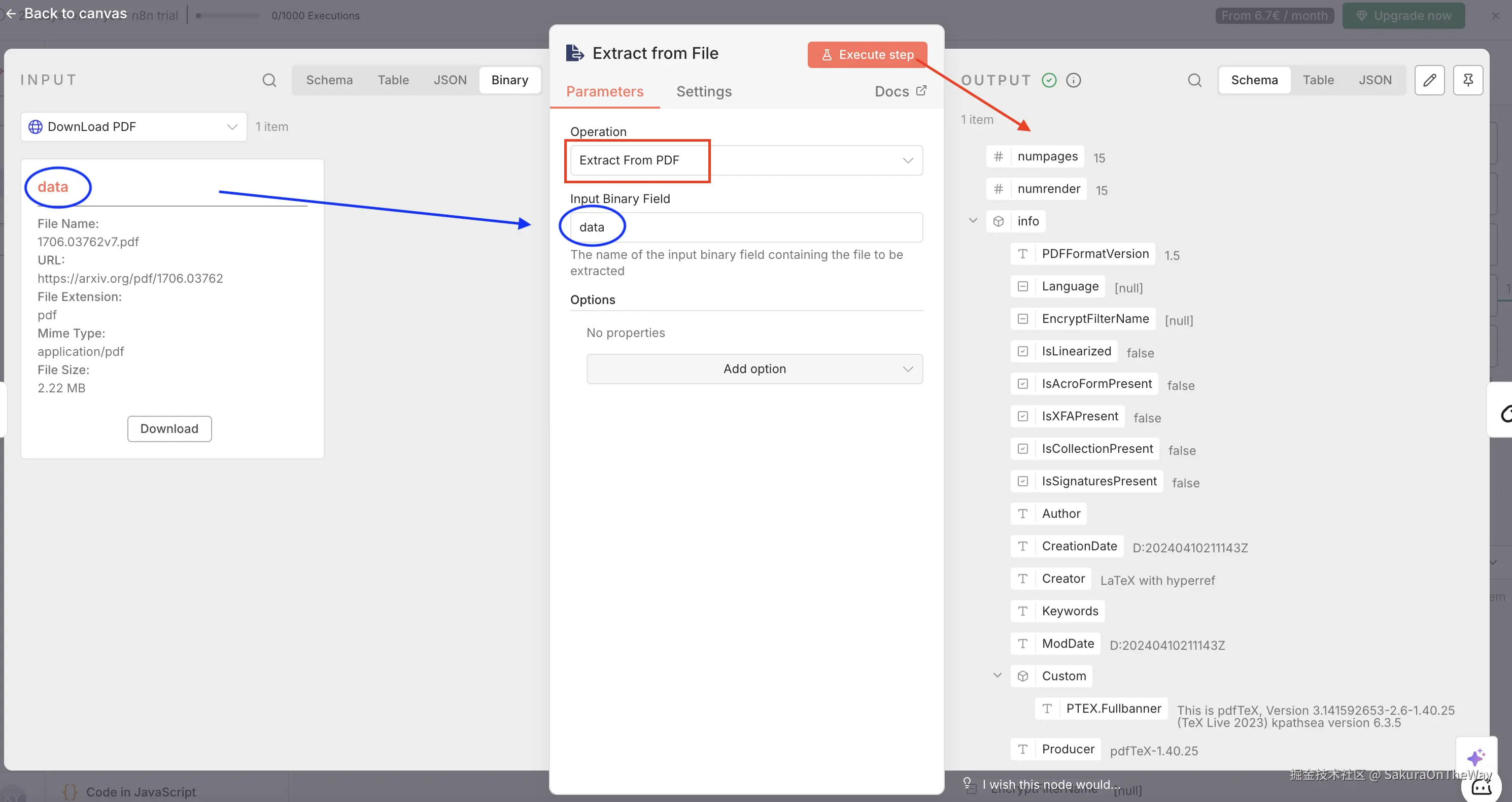Open the AI assistant sparkle icon
This screenshot has height=802, width=1512.
click(x=1475, y=757)
